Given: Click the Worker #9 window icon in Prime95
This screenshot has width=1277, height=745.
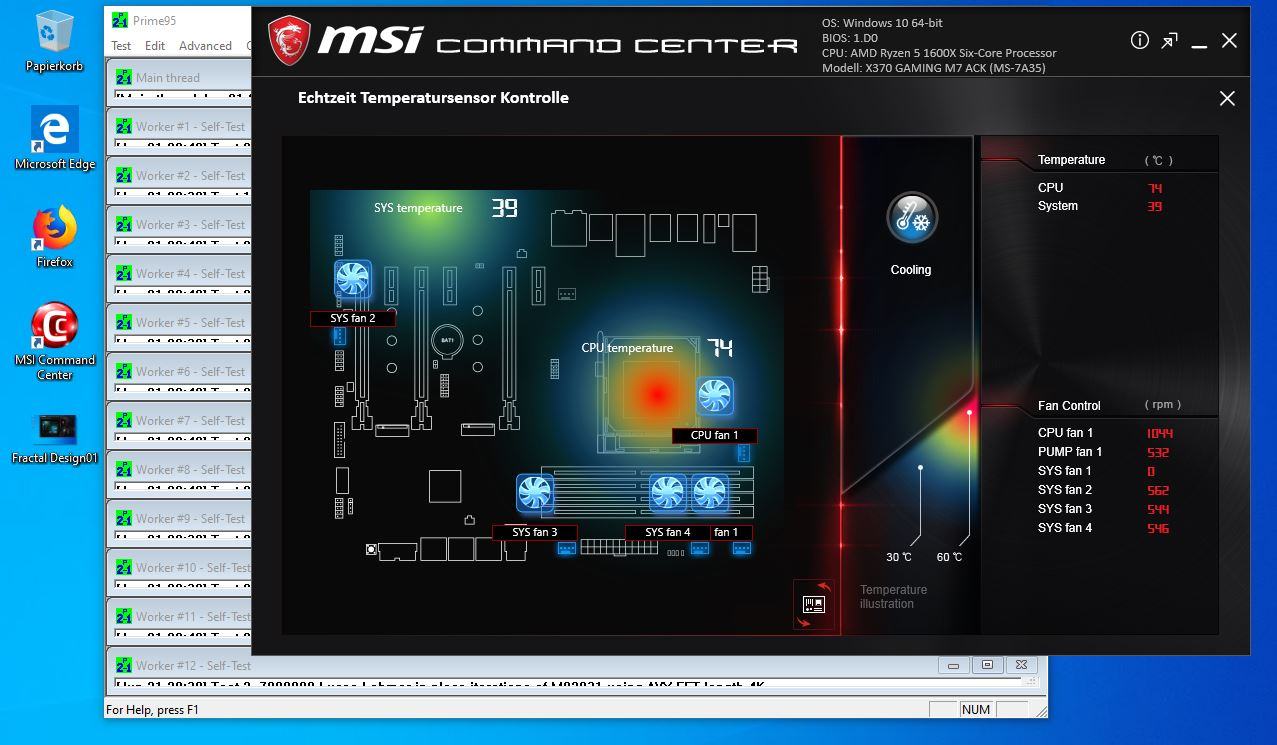Looking at the screenshot, I should coord(124,518).
